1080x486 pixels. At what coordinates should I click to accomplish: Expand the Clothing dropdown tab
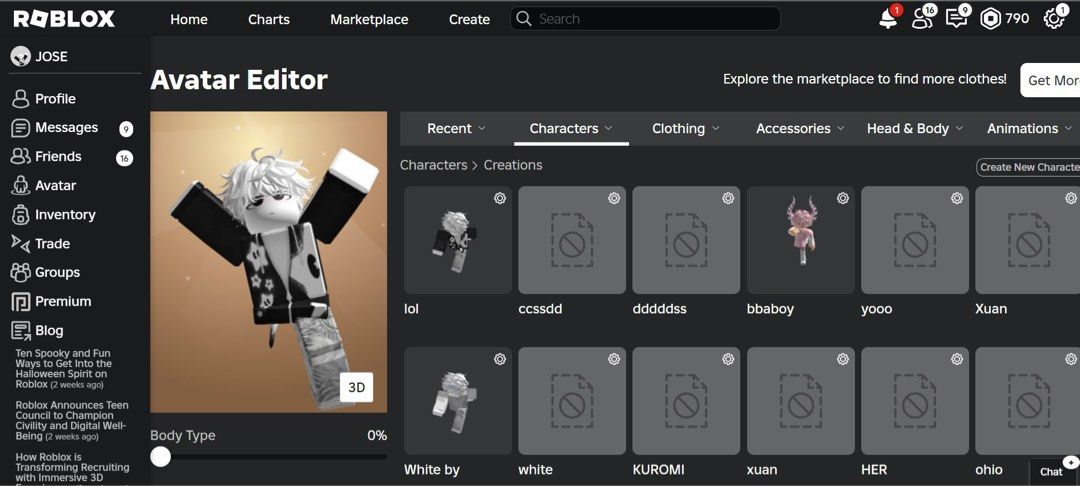coord(685,129)
